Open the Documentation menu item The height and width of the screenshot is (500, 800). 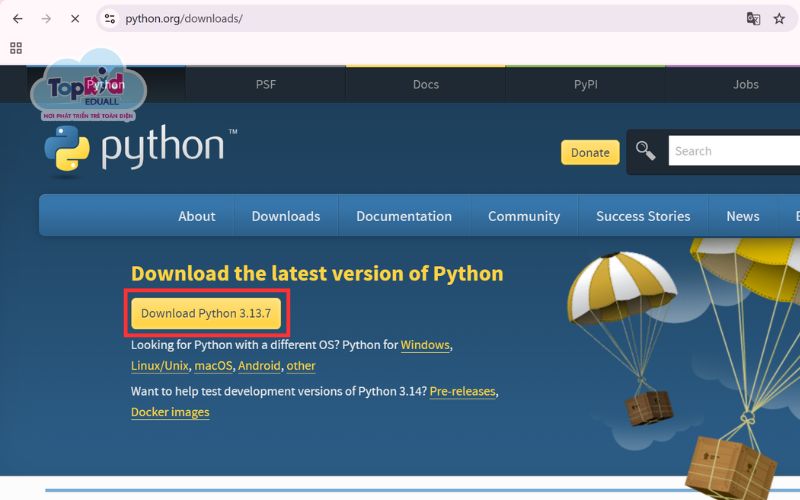(404, 216)
